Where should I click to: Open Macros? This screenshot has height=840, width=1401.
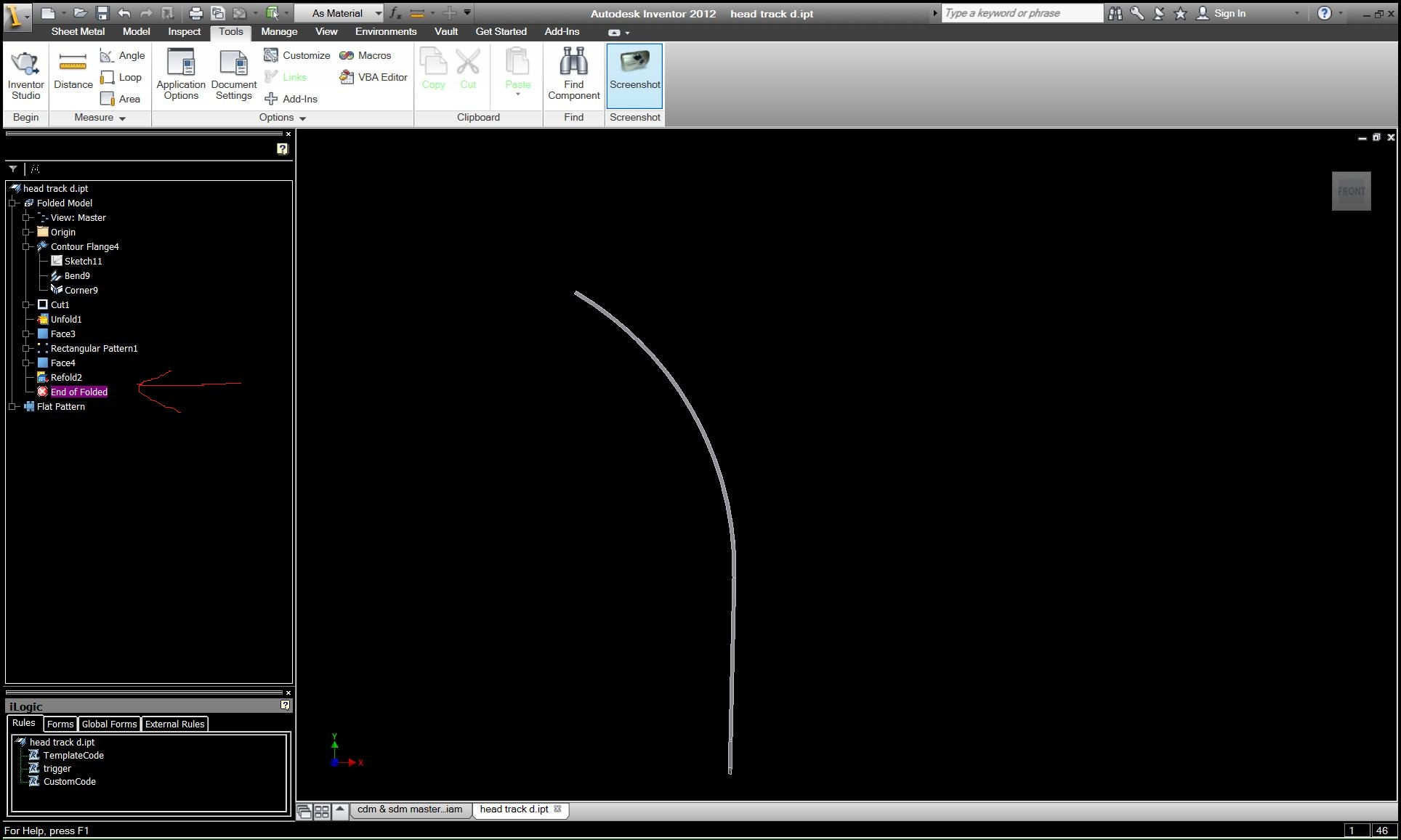pyautogui.click(x=365, y=55)
